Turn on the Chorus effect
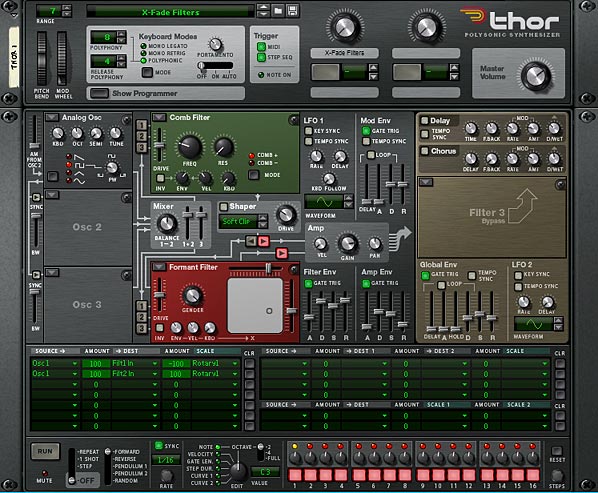Viewport: 598px width, 493px height. point(424,151)
